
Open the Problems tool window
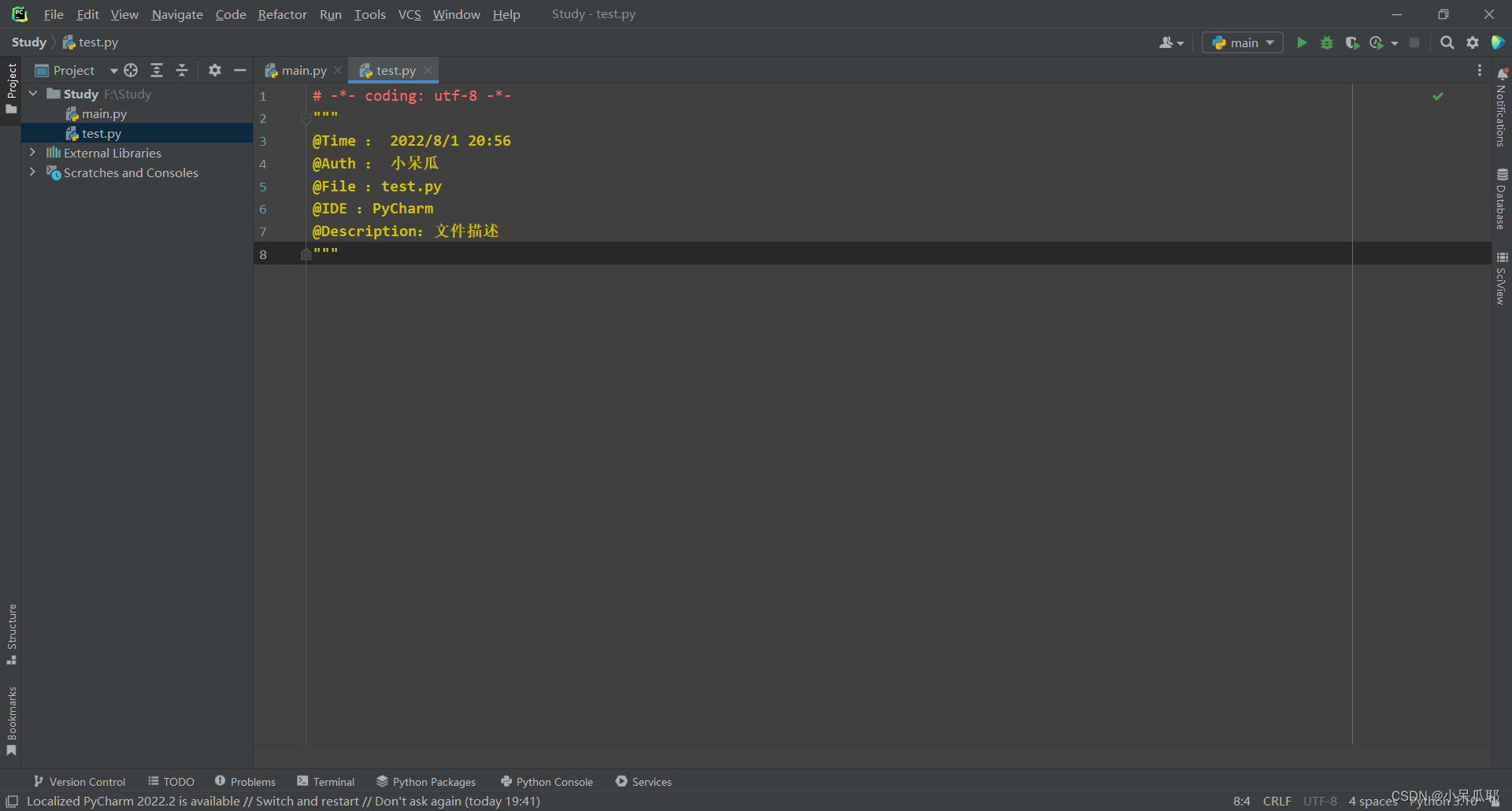(x=245, y=781)
